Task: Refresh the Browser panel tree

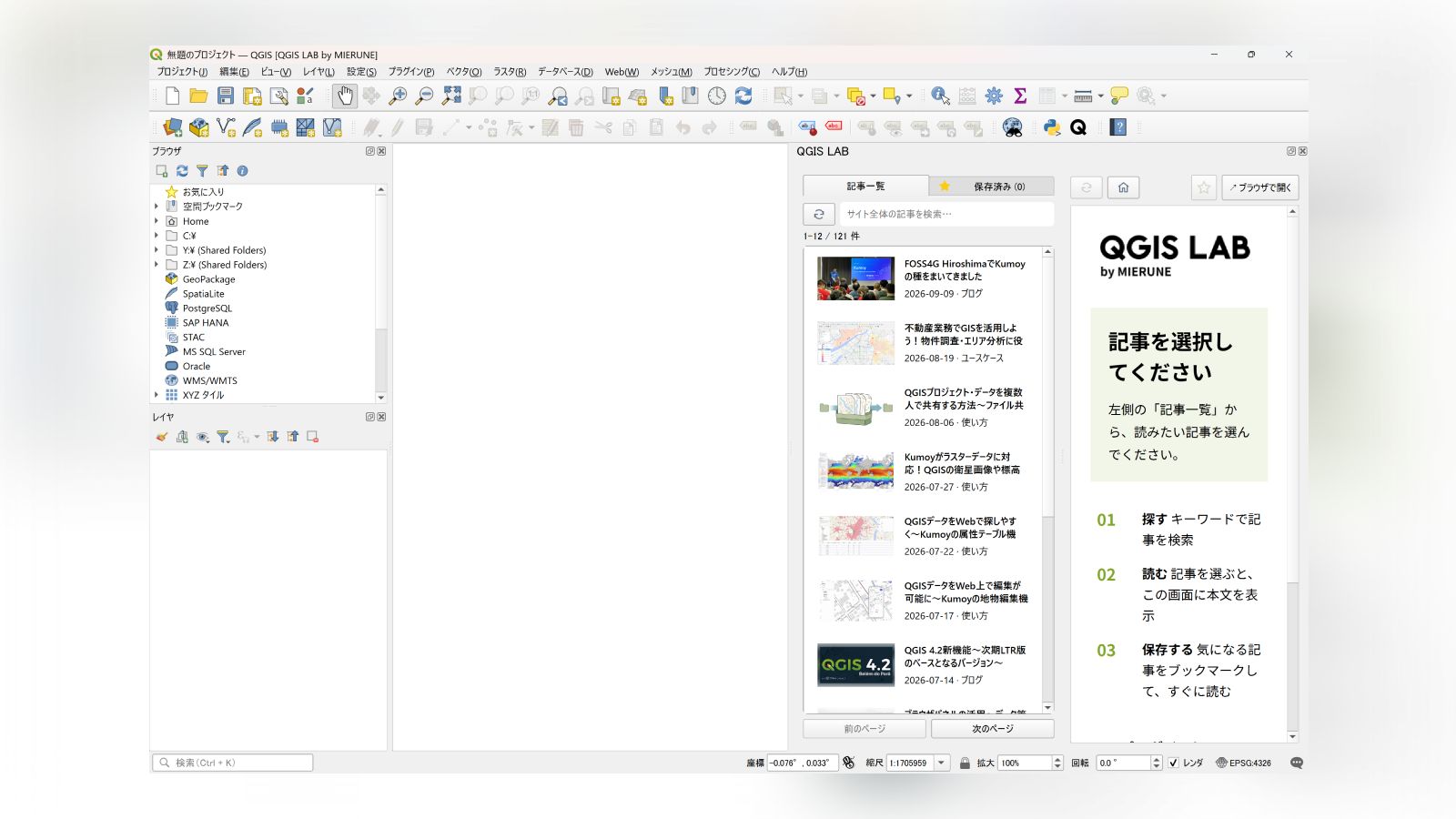Action: (x=182, y=171)
